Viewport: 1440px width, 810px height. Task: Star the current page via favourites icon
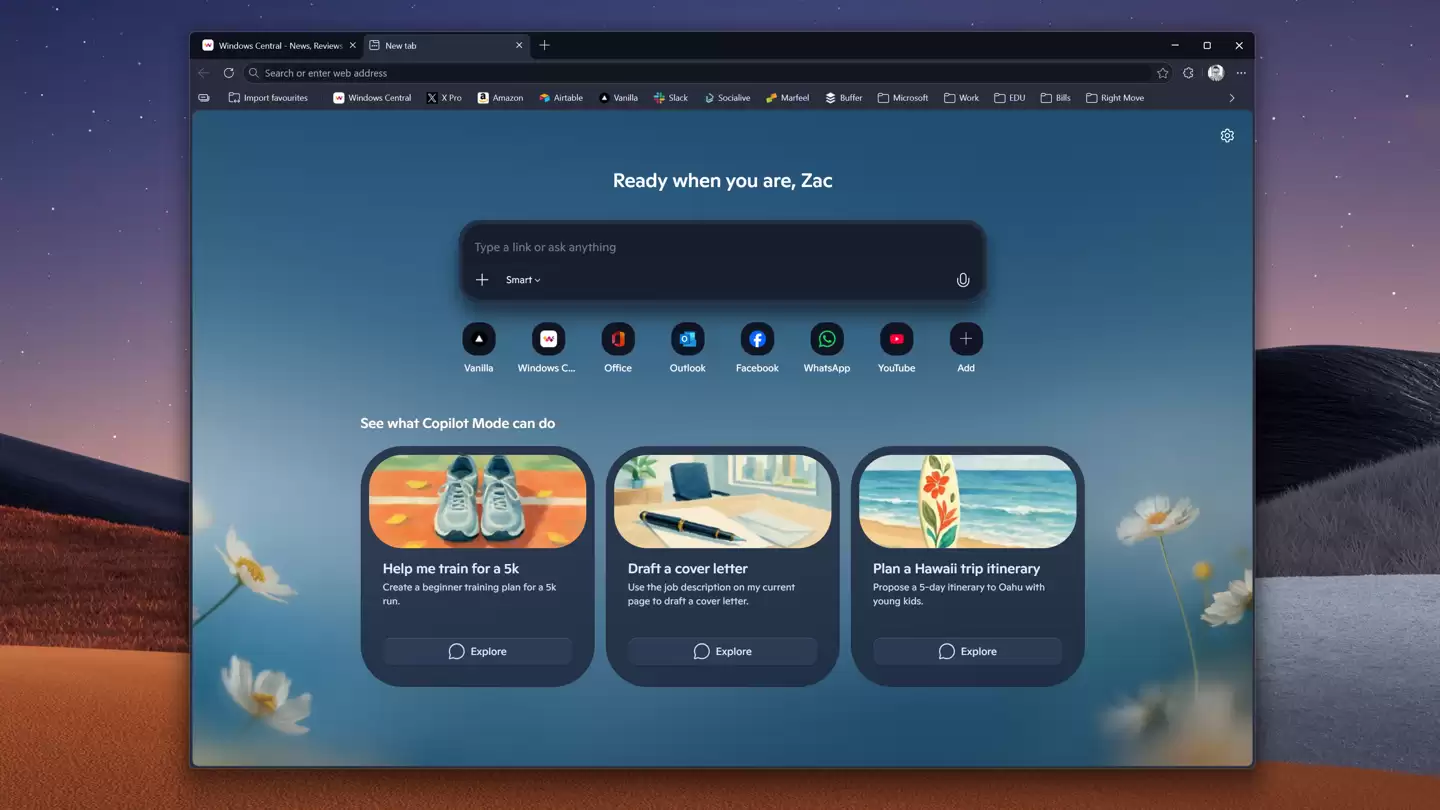tap(1162, 72)
